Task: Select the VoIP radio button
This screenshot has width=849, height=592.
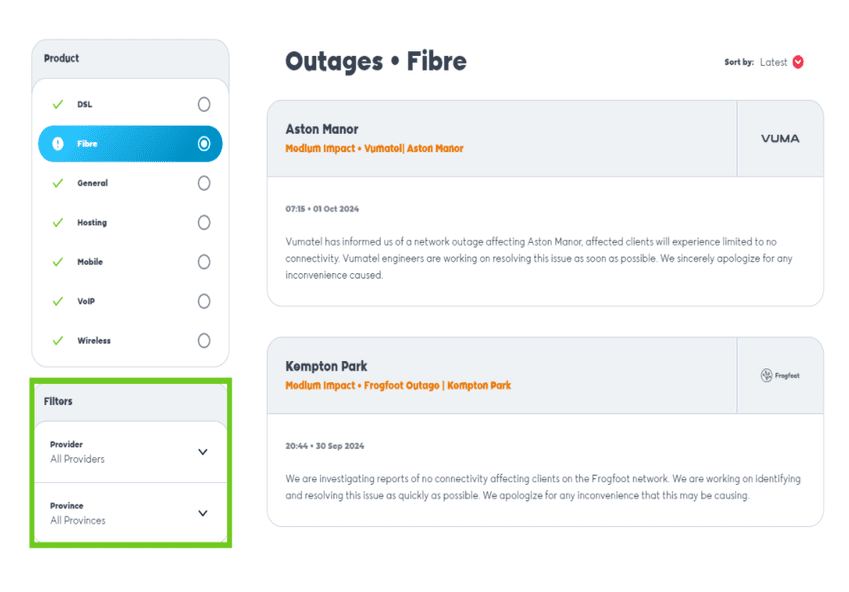Action: pos(204,301)
